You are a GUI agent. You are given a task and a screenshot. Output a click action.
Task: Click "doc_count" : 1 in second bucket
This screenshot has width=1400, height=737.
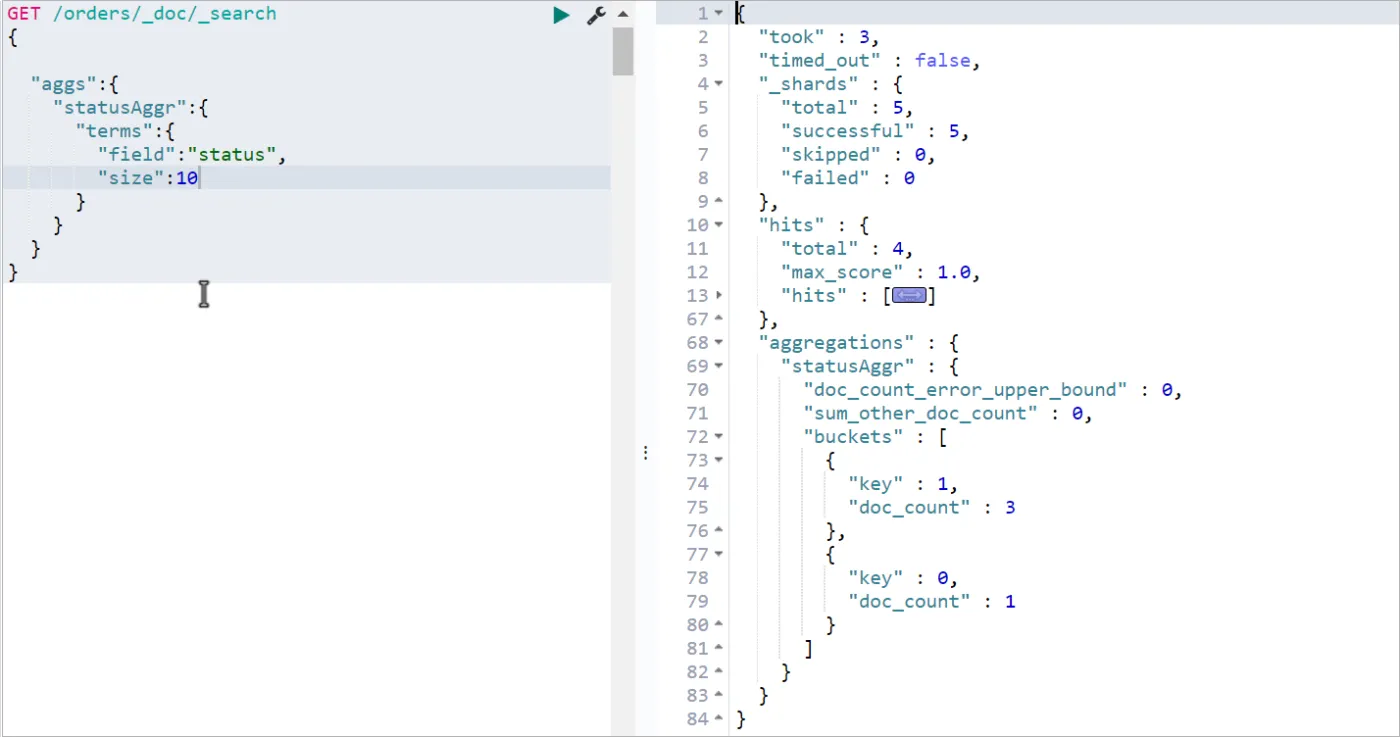(x=931, y=601)
